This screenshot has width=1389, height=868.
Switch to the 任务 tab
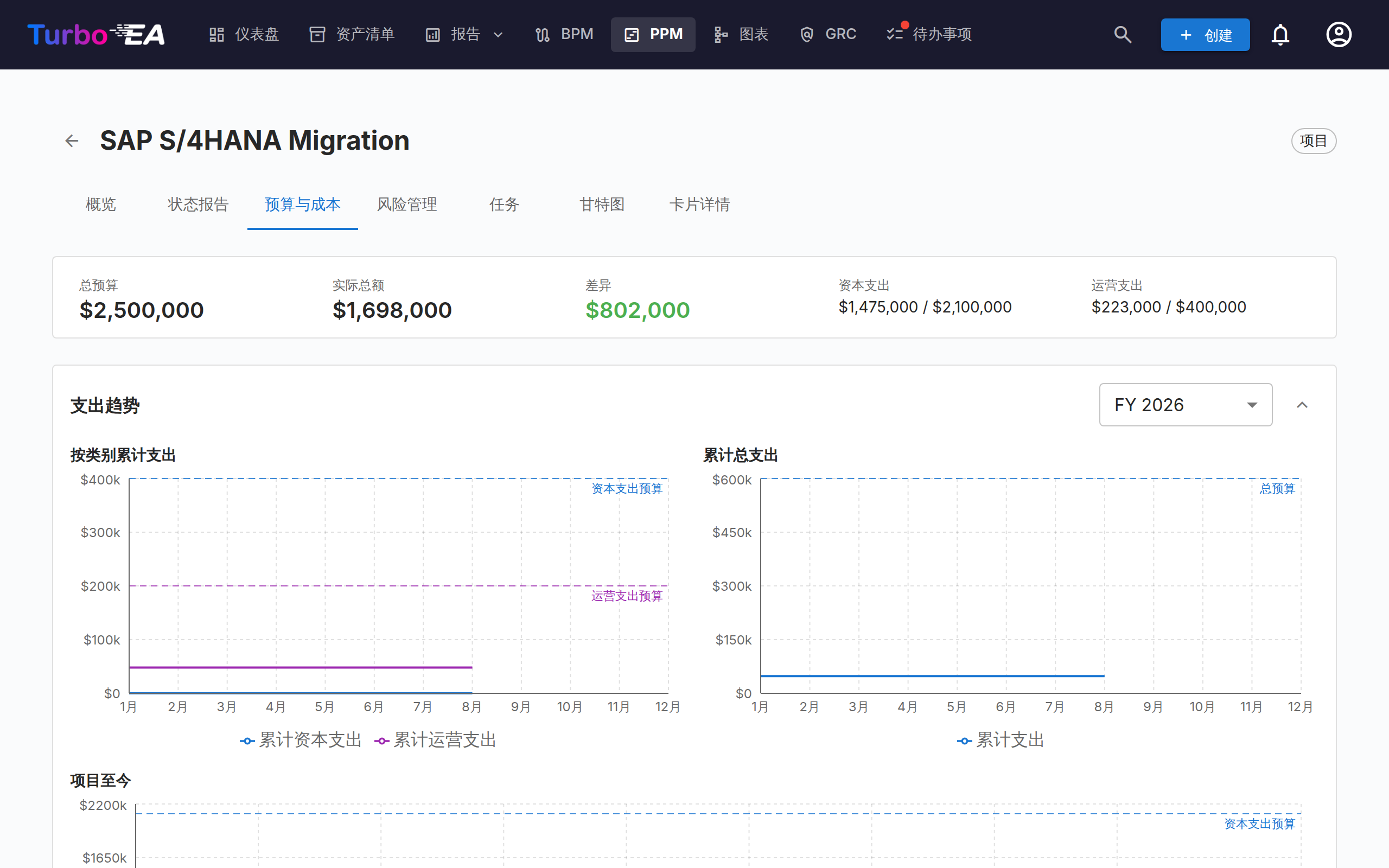505,205
